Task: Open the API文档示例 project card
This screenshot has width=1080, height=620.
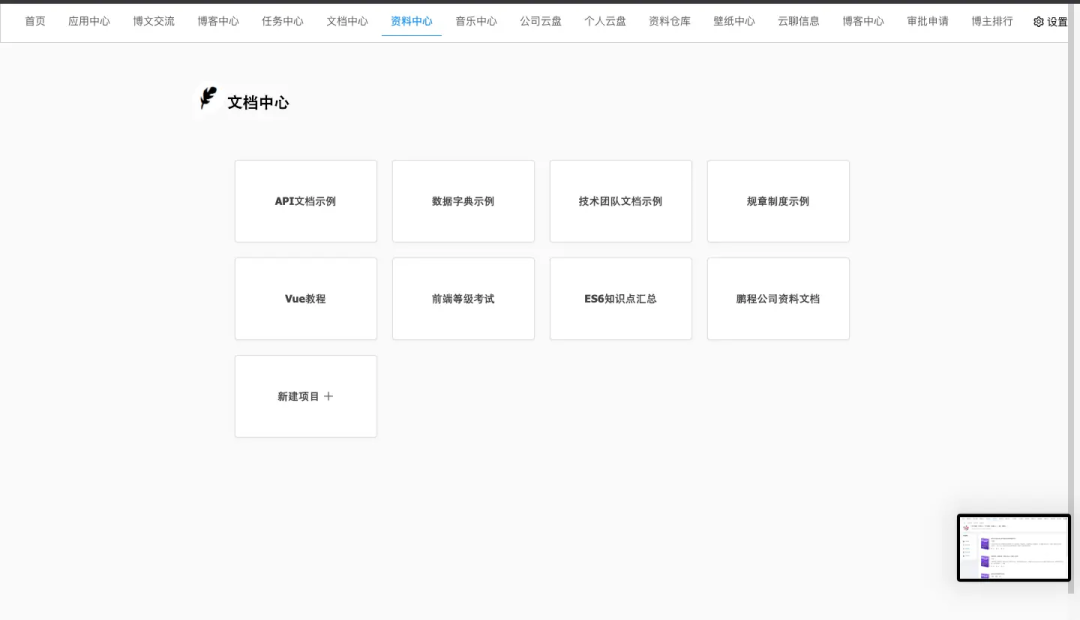Action: click(x=305, y=201)
